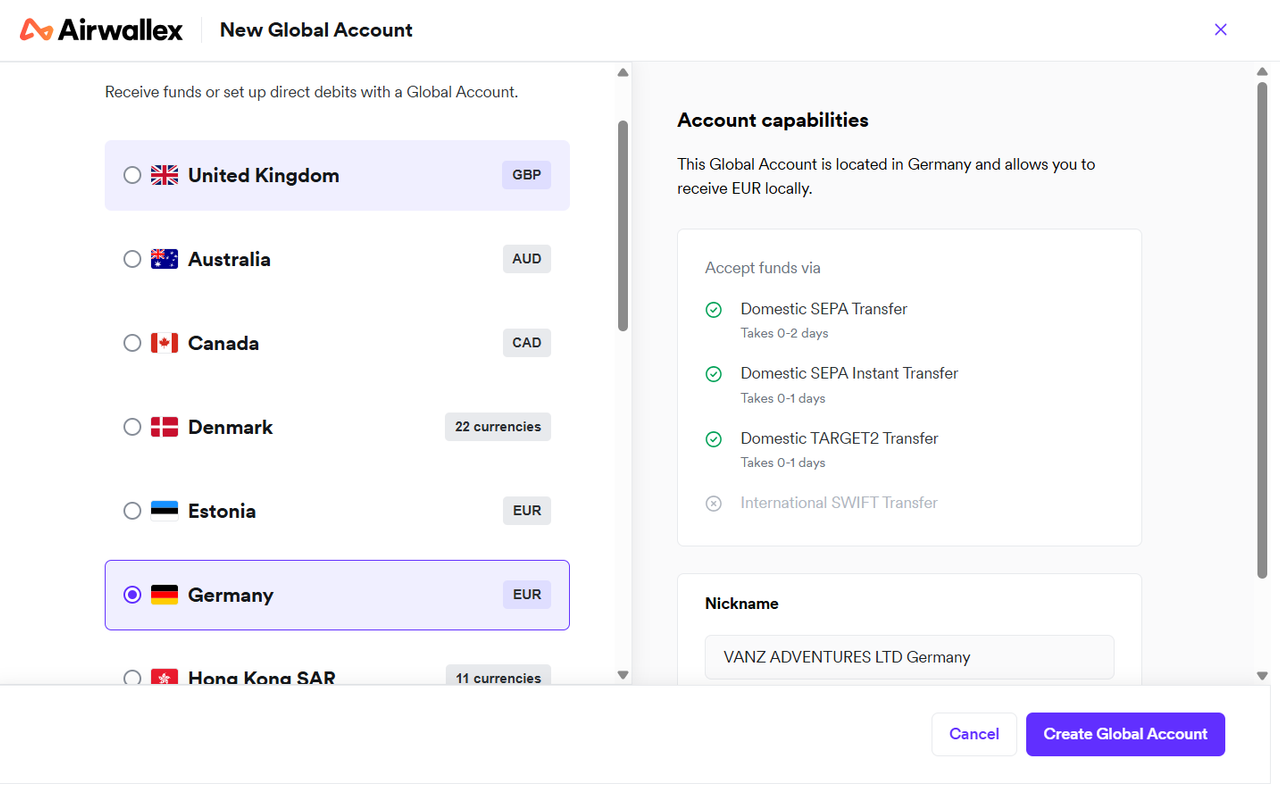Click Hong Kong's 11 currencies badge

coord(498,677)
